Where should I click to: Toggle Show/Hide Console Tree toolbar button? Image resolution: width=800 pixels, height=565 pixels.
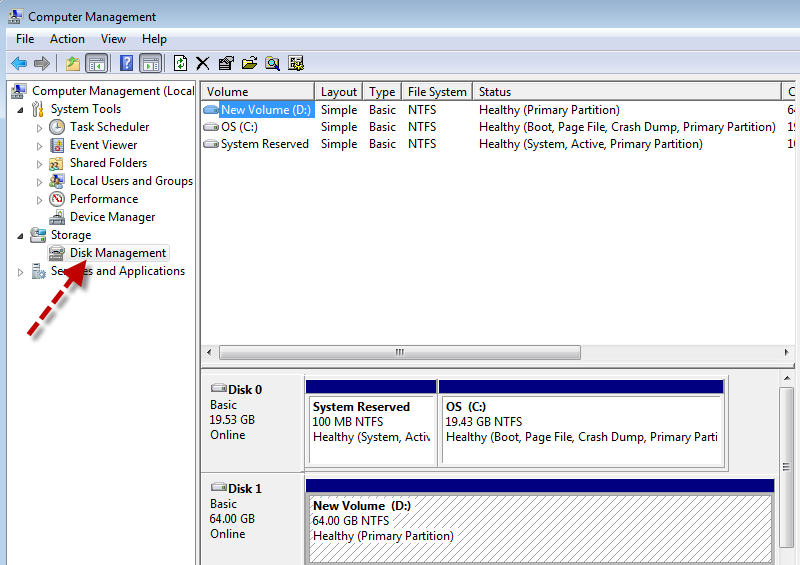97,63
